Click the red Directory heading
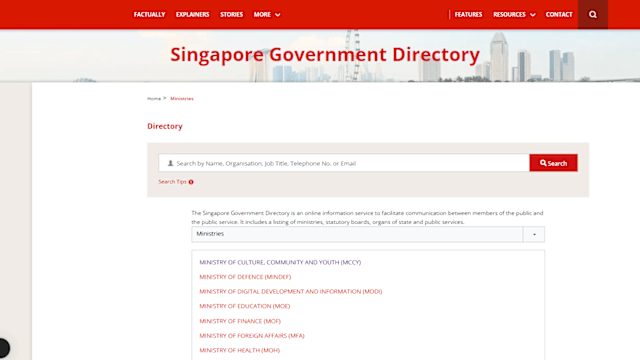The width and height of the screenshot is (640, 360). coord(165,126)
